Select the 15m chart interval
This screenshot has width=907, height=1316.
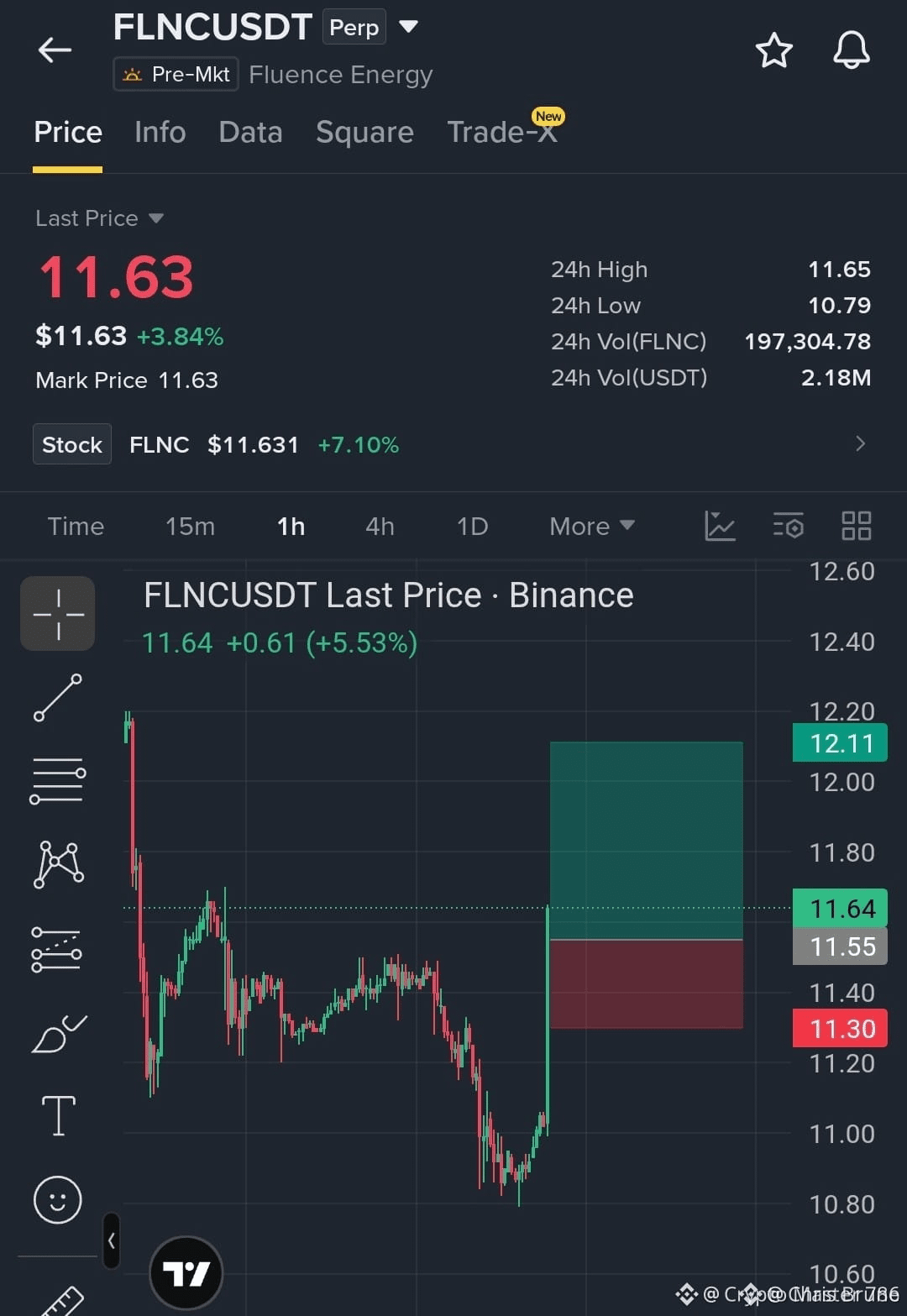[190, 527]
